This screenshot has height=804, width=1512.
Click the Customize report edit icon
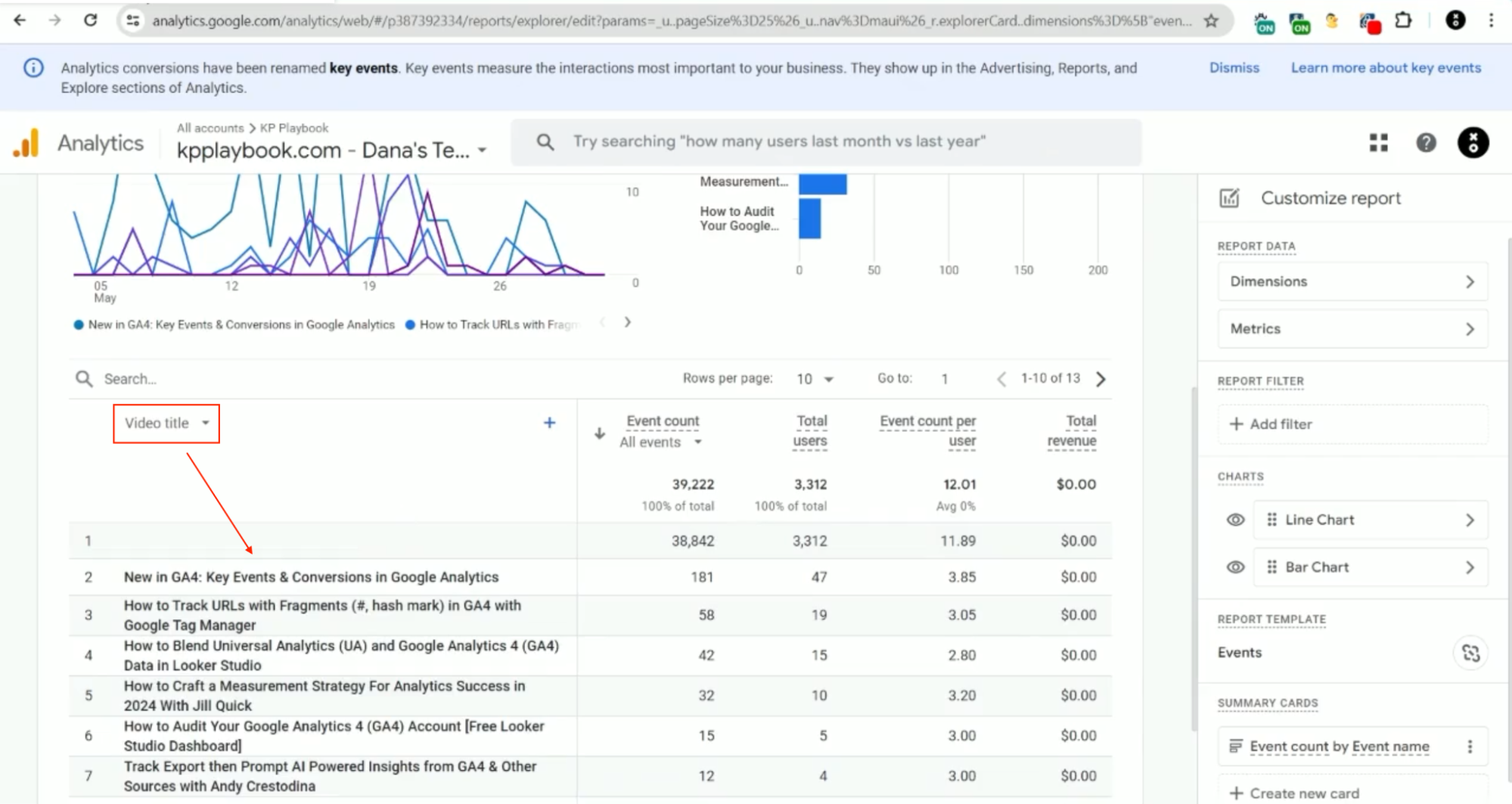tap(1229, 198)
